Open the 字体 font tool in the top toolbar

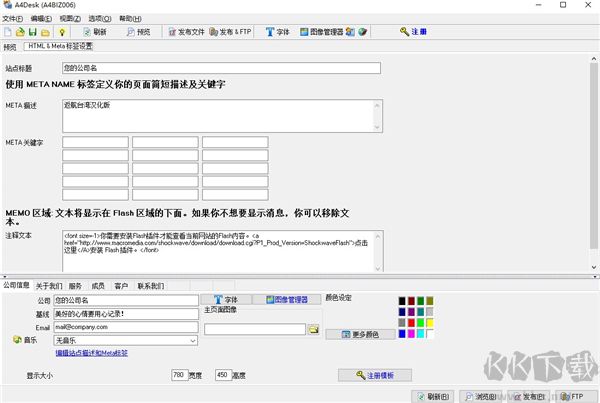277,32
